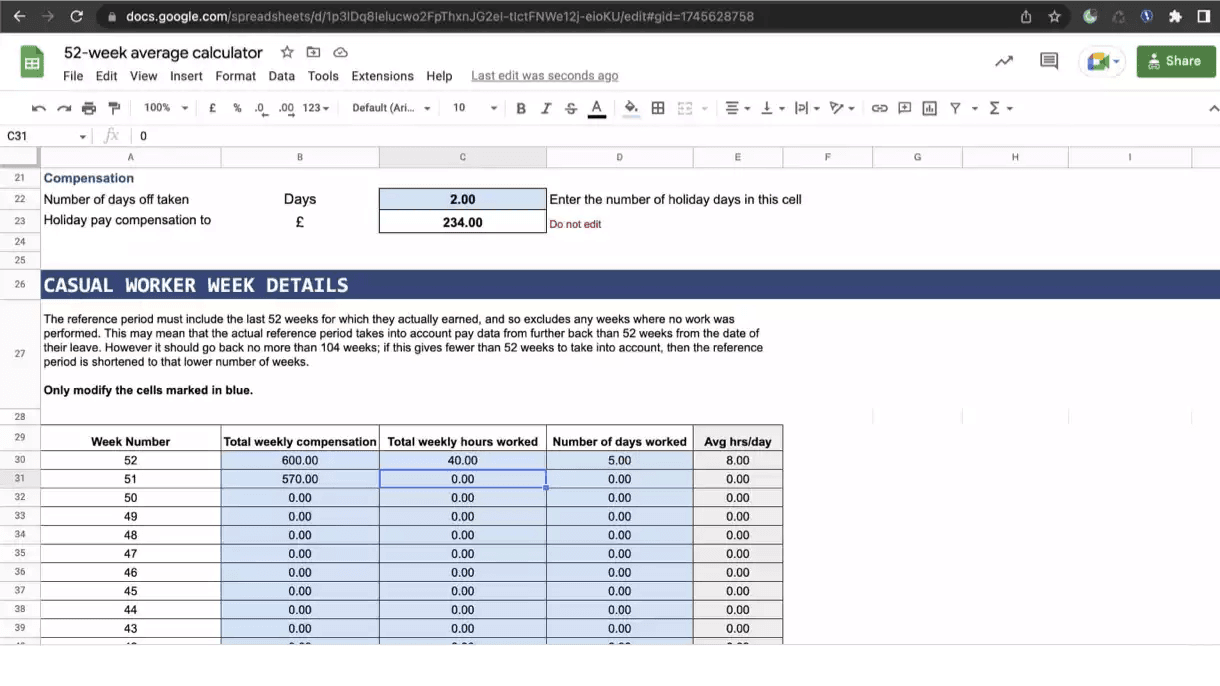Screen dimensions: 1220x686
Task: Open the zoom level dropdown
Action: pos(165,108)
